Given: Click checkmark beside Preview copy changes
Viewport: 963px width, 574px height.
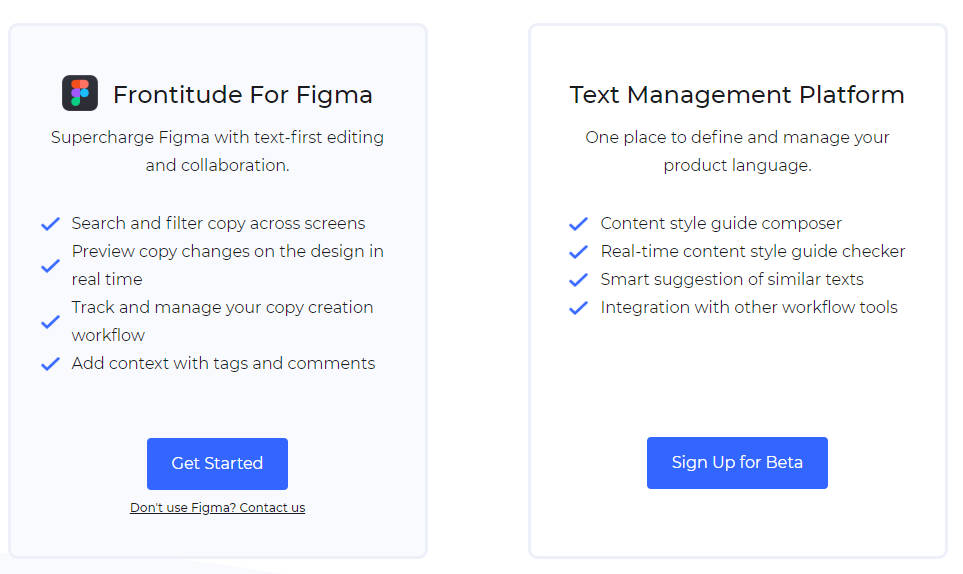Looking at the screenshot, I should click(50, 266).
